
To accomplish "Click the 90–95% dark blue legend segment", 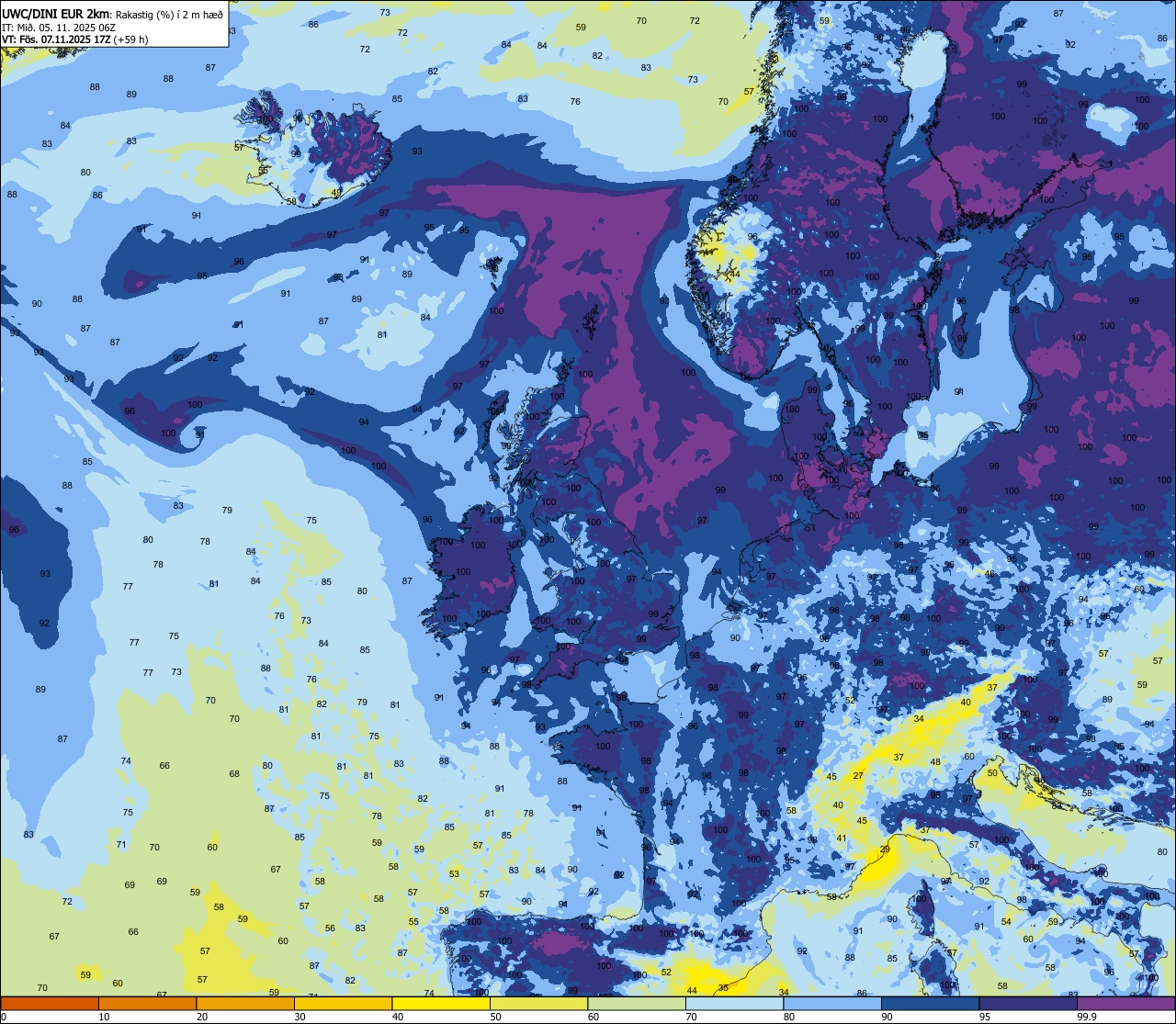I will (930, 1003).
